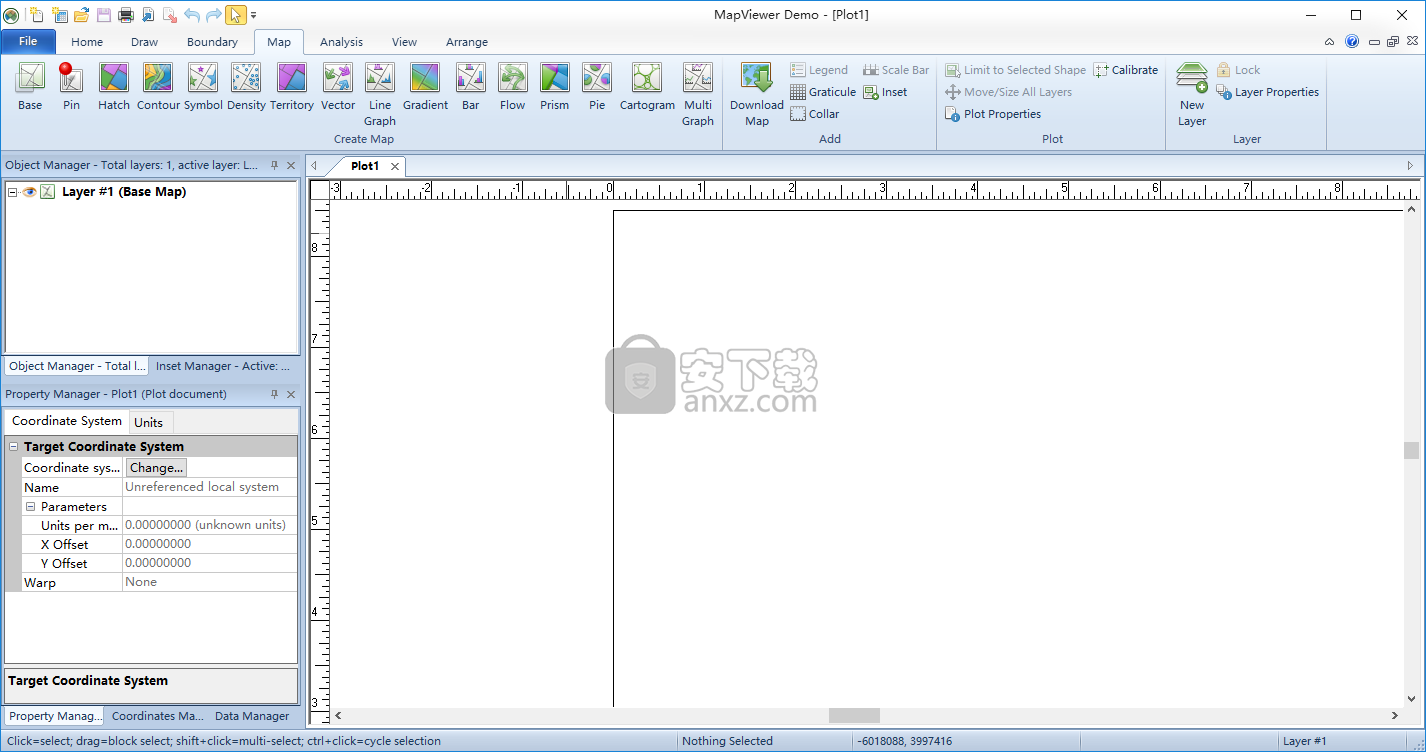Click the Y Offset value field
The width and height of the screenshot is (1426, 752).
tap(210, 563)
